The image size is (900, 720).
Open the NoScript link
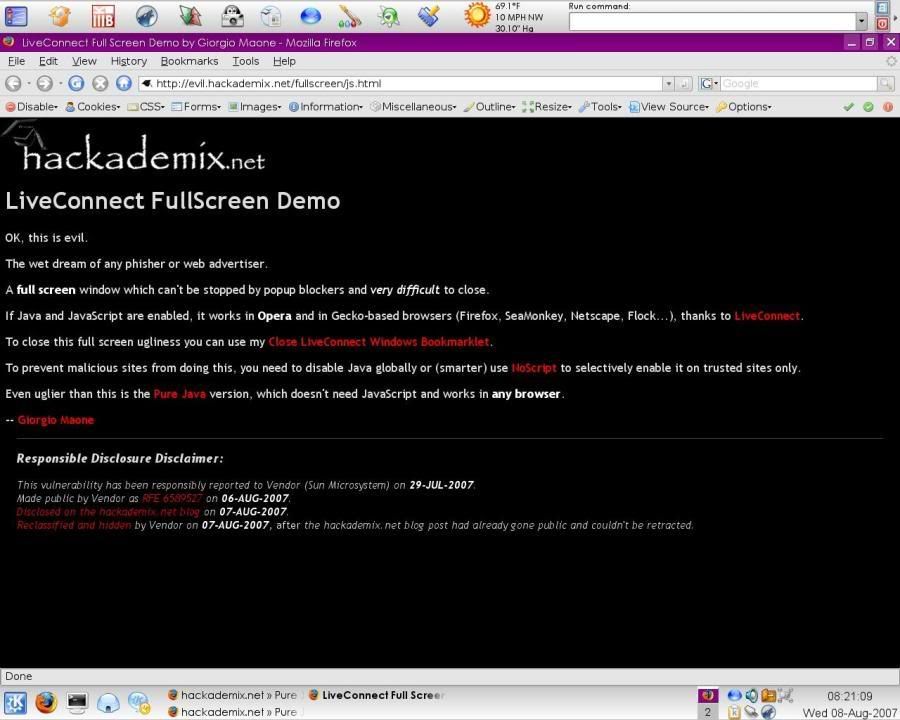pyautogui.click(x=533, y=368)
